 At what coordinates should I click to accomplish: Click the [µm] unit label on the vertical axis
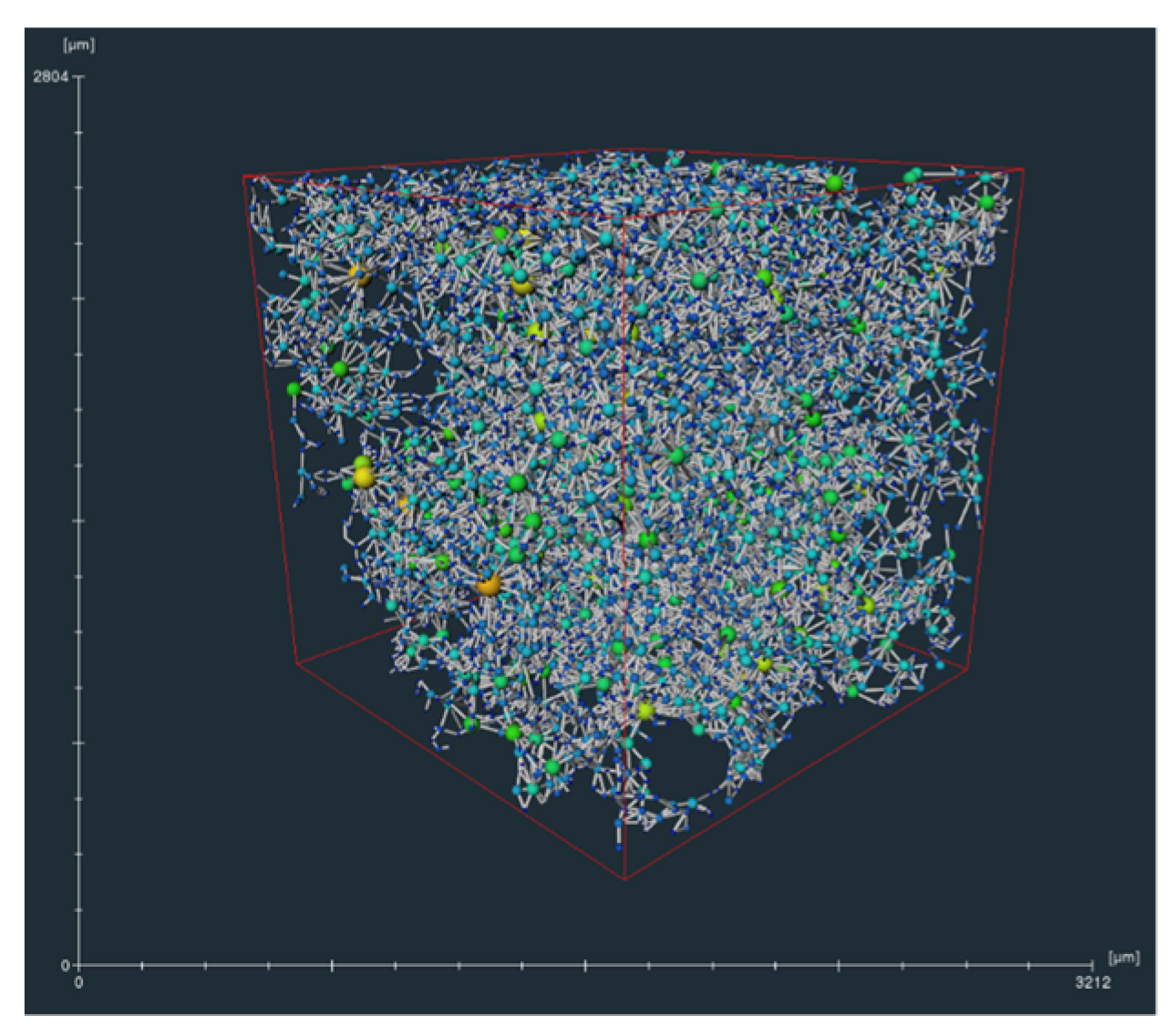pyautogui.click(x=78, y=46)
